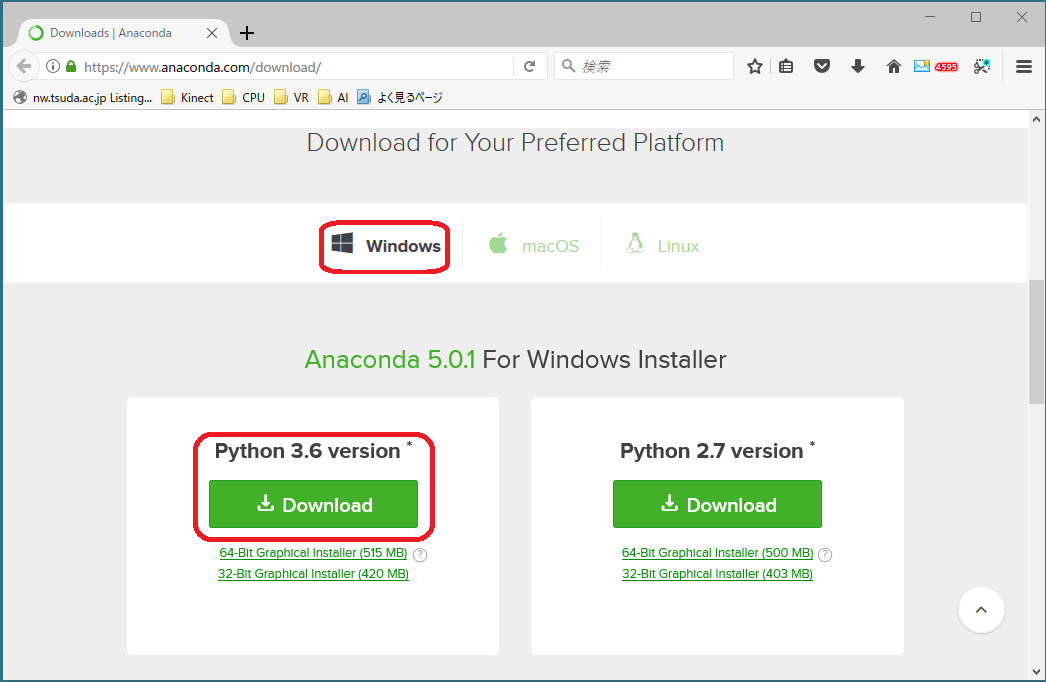The width and height of the screenshot is (1046, 682).
Task: Click 64-Bit Graphical Installer (515 MB) link
Action: (313, 553)
